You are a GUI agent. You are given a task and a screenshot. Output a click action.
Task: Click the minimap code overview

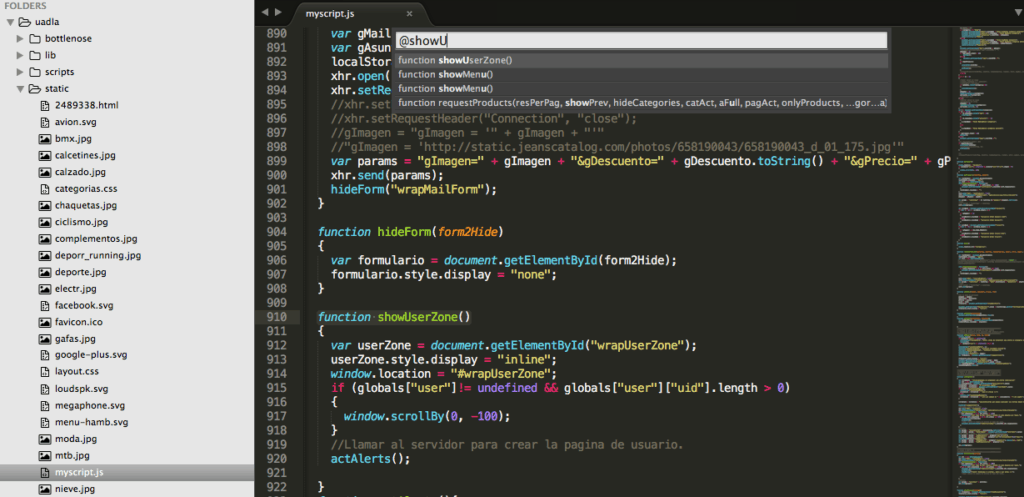(989, 261)
